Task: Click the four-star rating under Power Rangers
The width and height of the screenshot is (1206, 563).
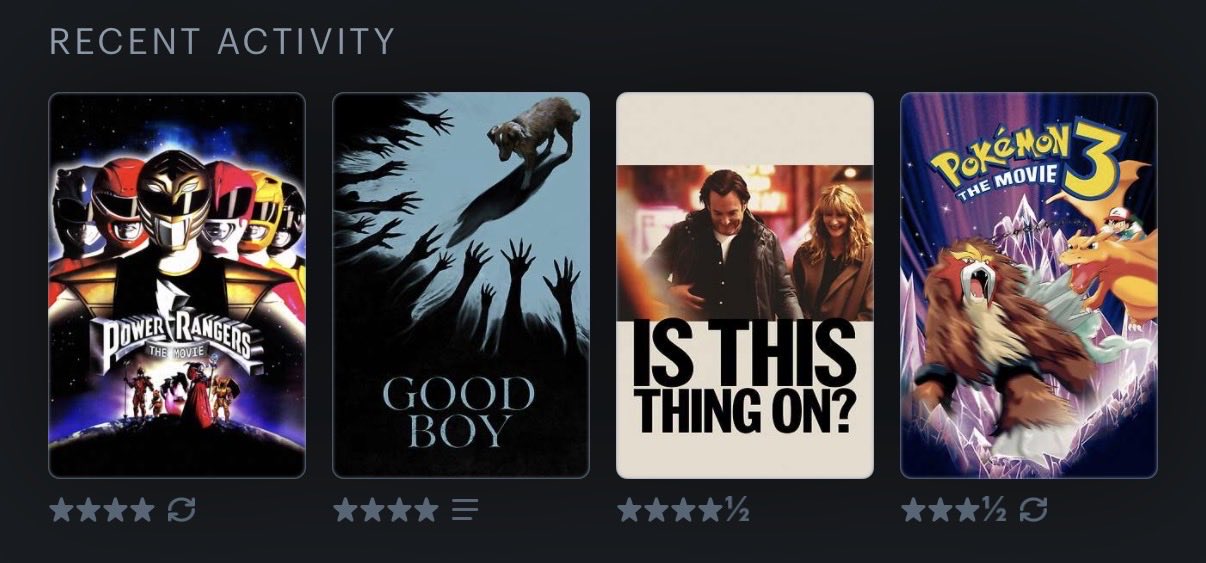Action: (102, 511)
